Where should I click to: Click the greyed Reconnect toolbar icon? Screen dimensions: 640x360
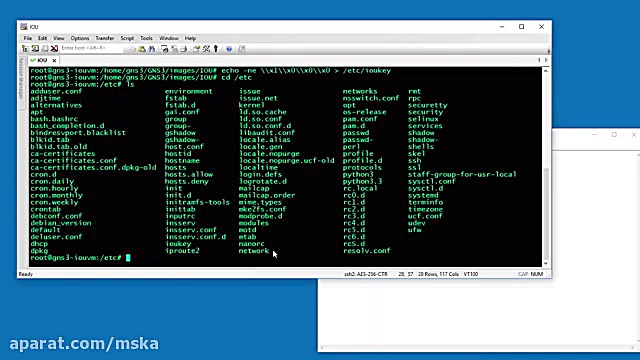coord(44,49)
